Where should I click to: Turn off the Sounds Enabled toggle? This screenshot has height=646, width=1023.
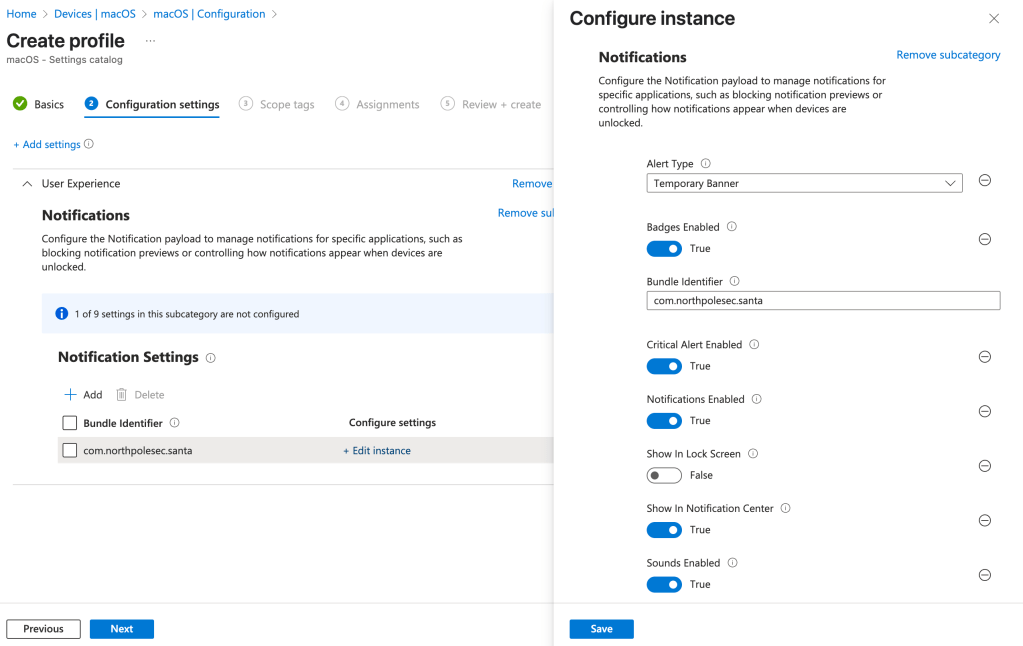click(664, 584)
